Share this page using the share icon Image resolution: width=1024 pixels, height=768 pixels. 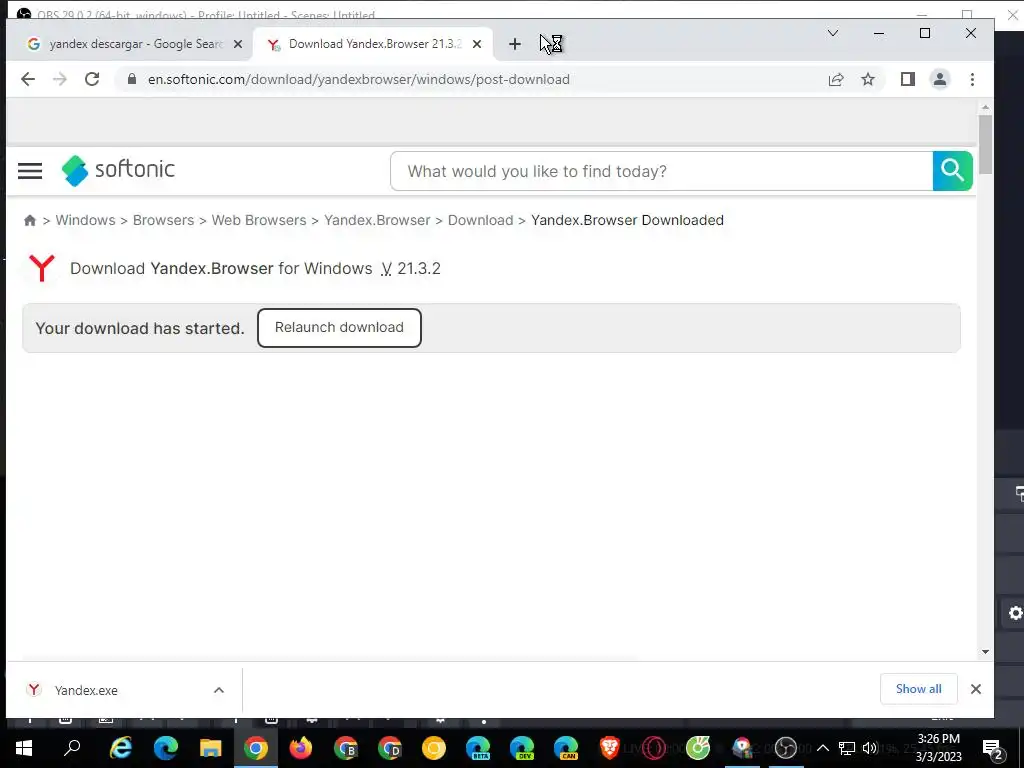836,79
